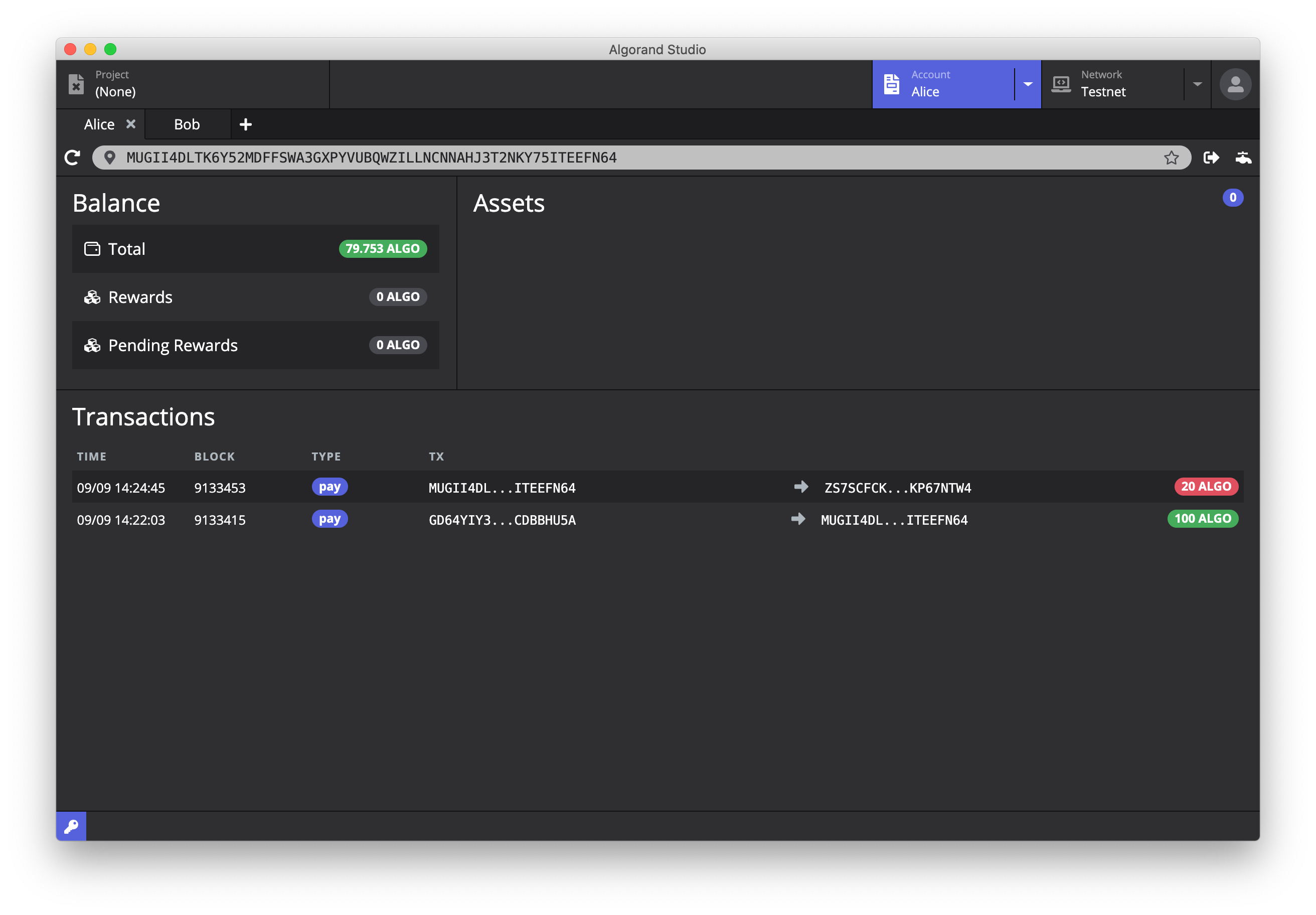Click the location pin in the address bar
The image size is (1316, 915).
point(110,157)
